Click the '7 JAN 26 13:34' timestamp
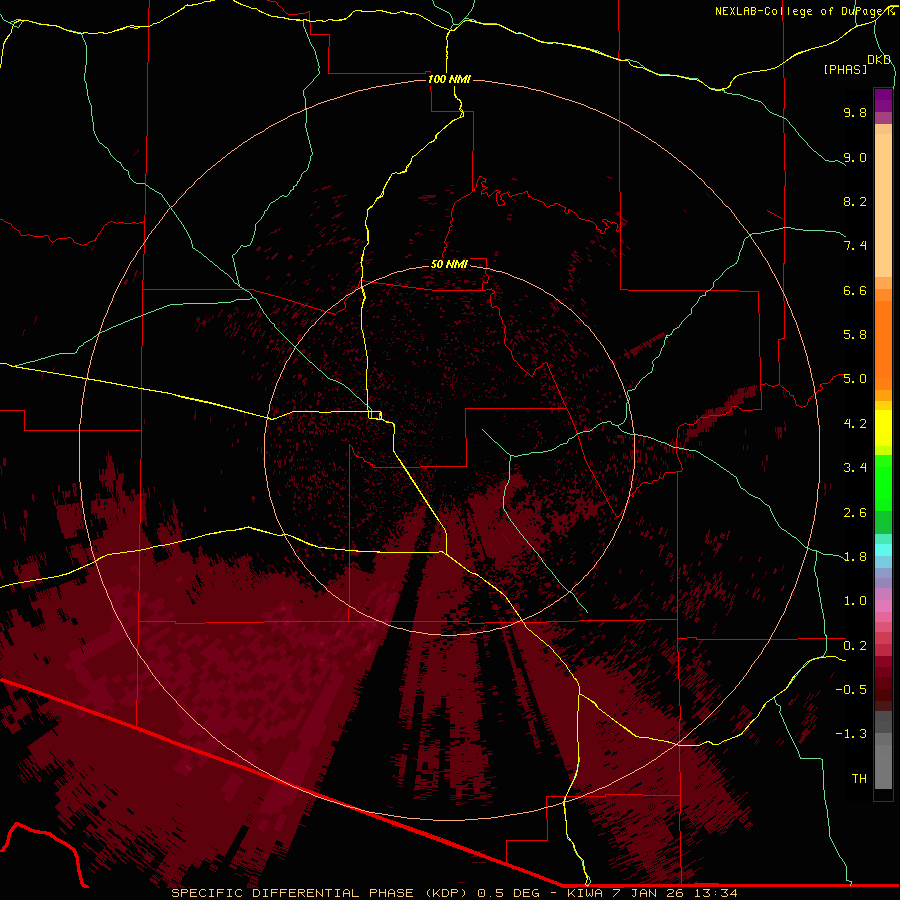 [x=676, y=893]
